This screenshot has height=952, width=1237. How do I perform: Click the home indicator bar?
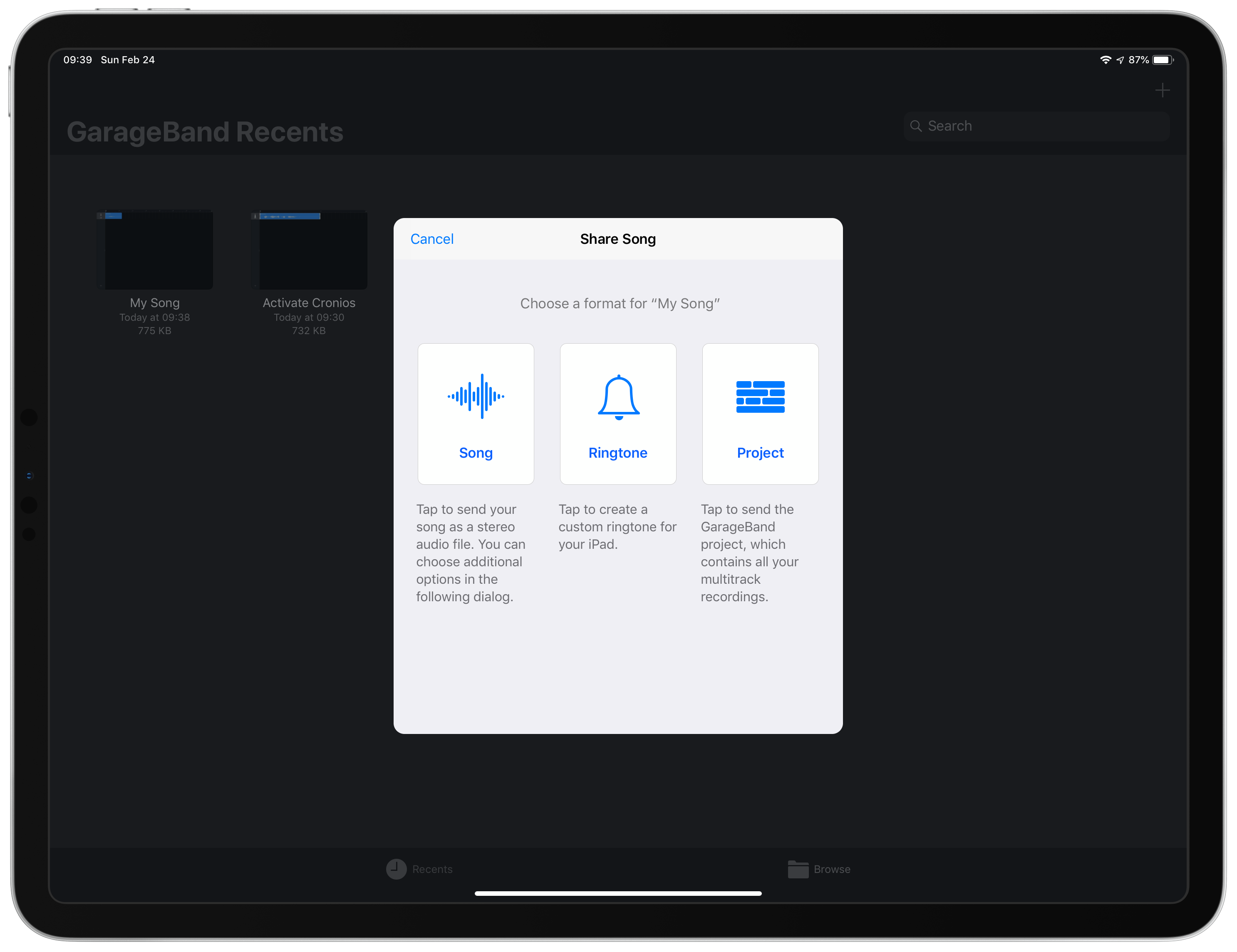[618, 894]
